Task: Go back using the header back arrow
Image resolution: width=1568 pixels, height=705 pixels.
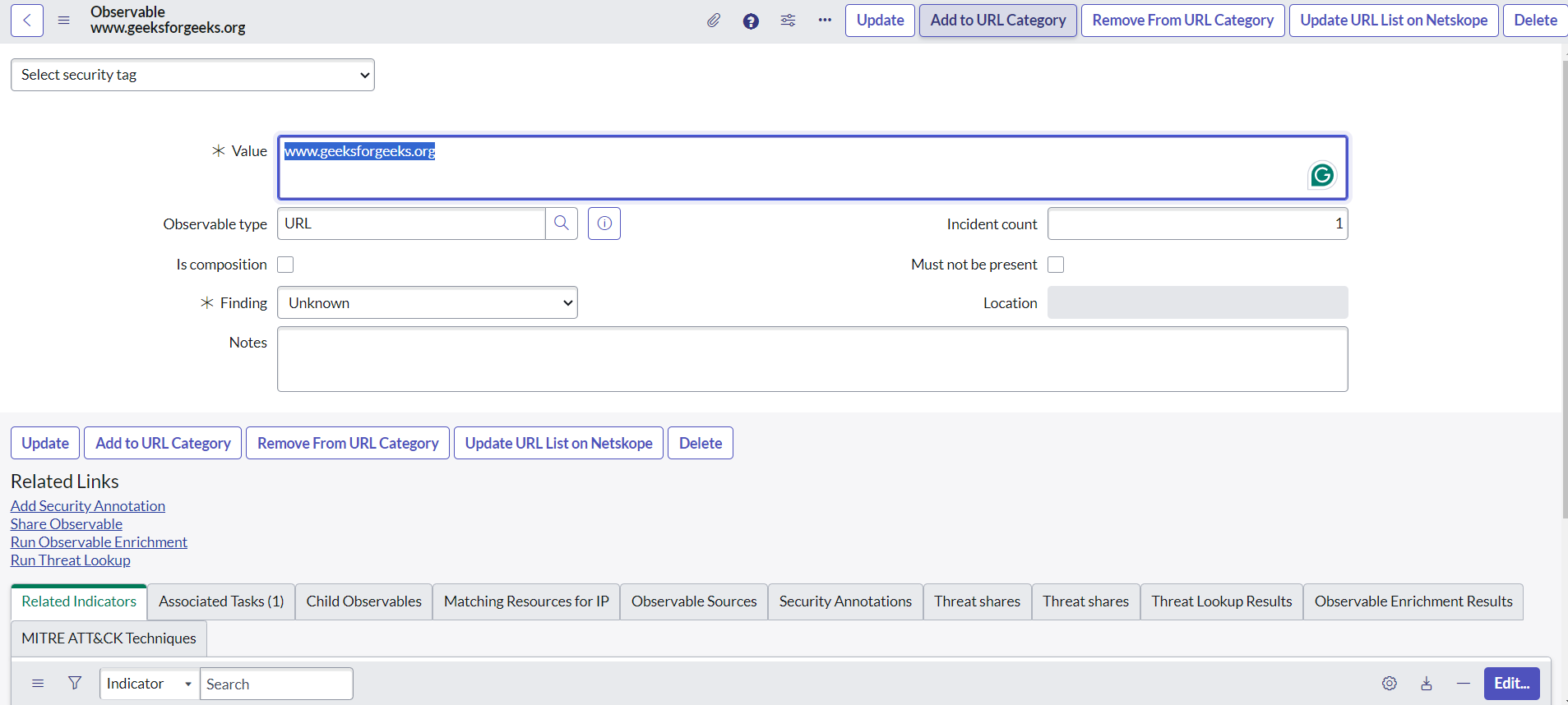Action: (27, 21)
